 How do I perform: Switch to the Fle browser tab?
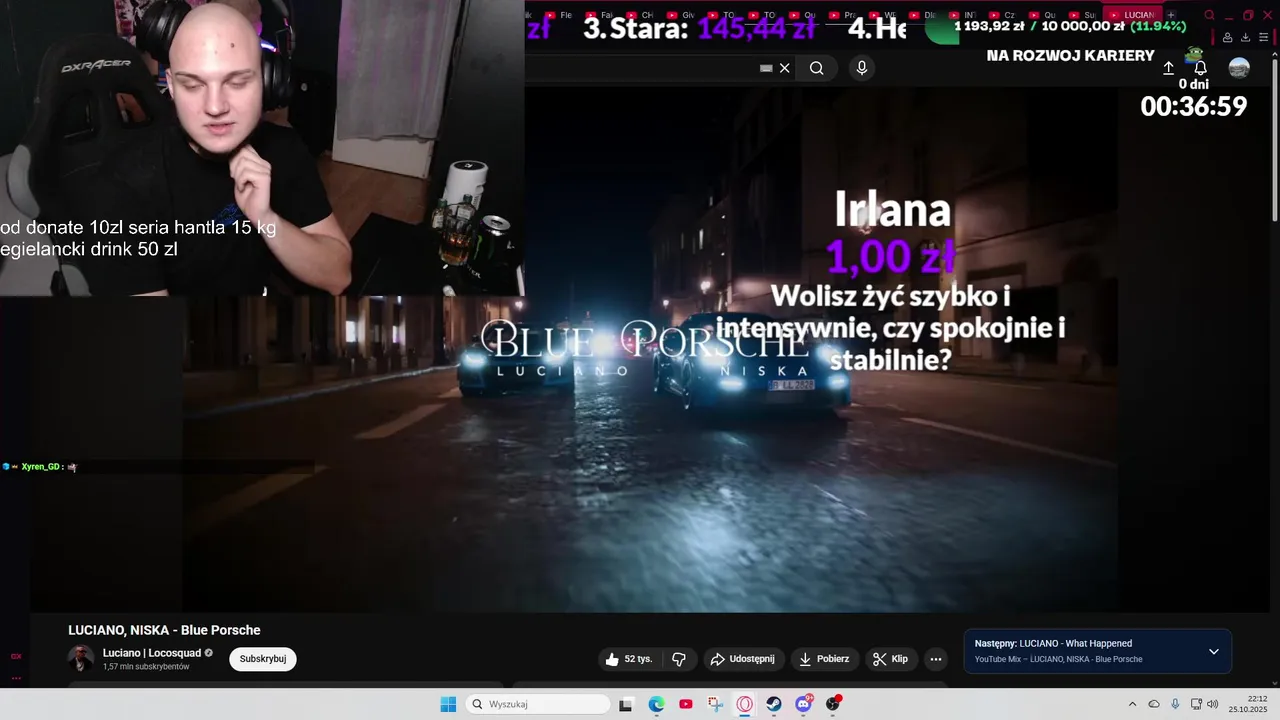(559, 15)
